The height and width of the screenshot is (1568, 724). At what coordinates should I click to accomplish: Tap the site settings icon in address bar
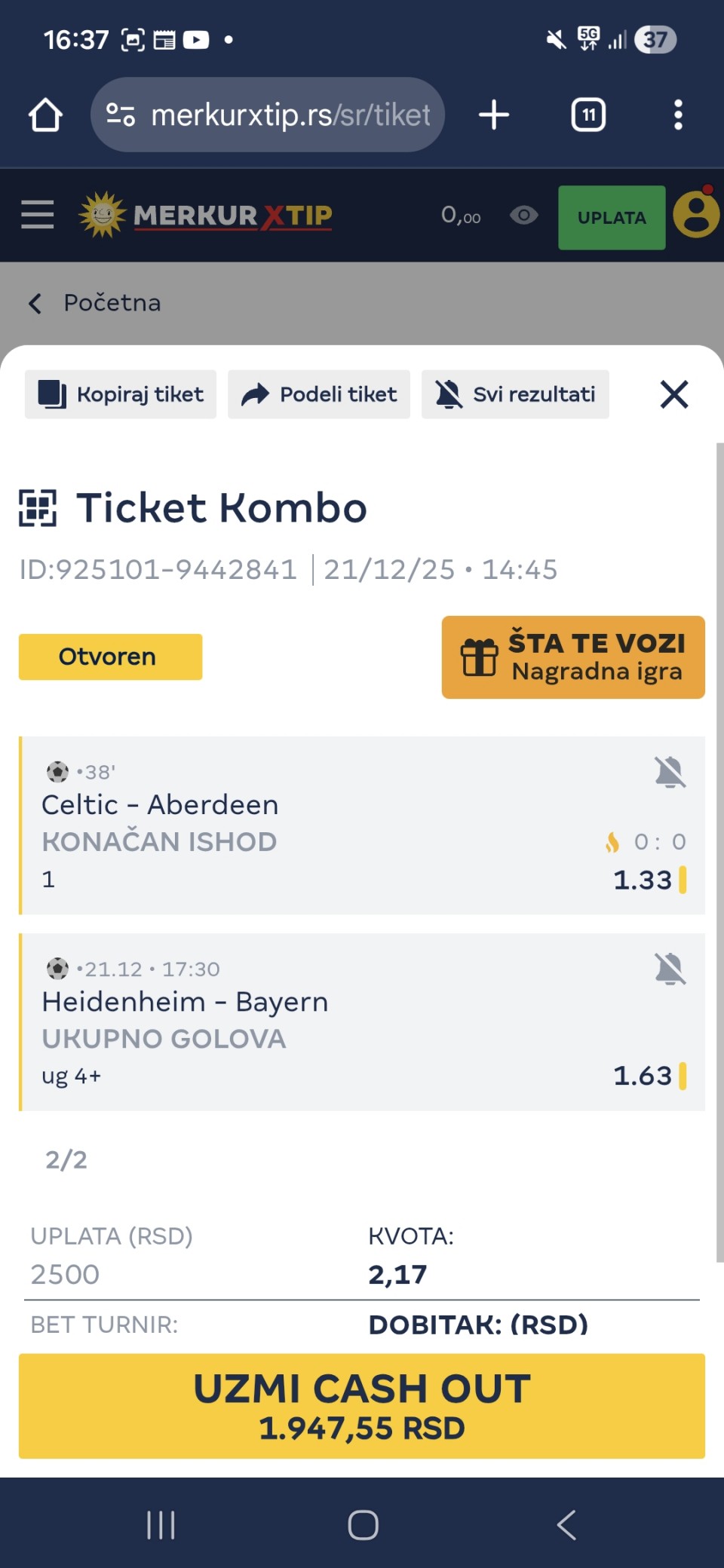click(121, 115)
